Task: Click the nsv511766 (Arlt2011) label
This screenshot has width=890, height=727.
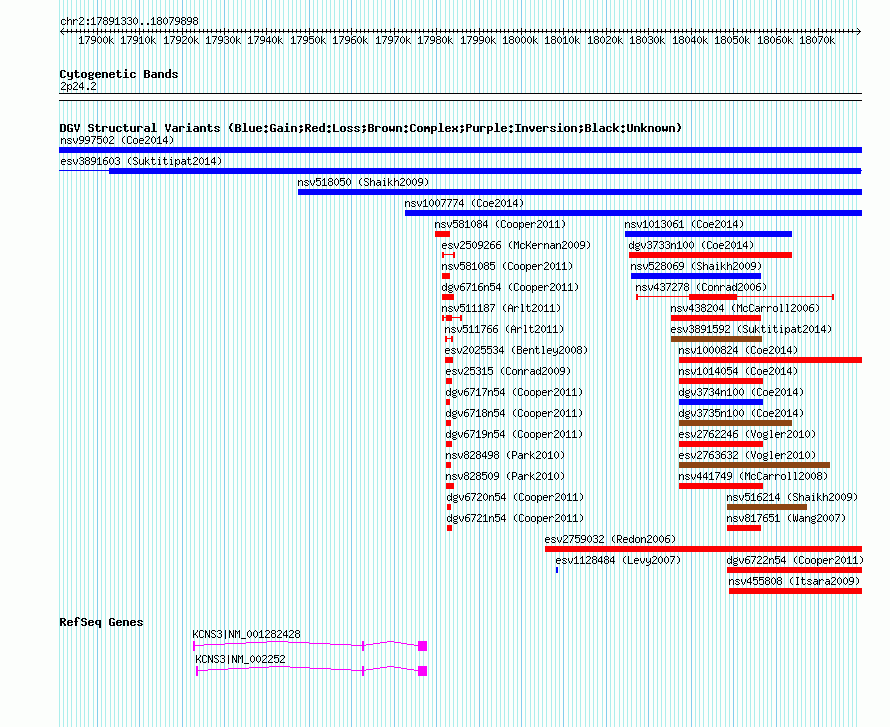Action: (x=504, y=329)
